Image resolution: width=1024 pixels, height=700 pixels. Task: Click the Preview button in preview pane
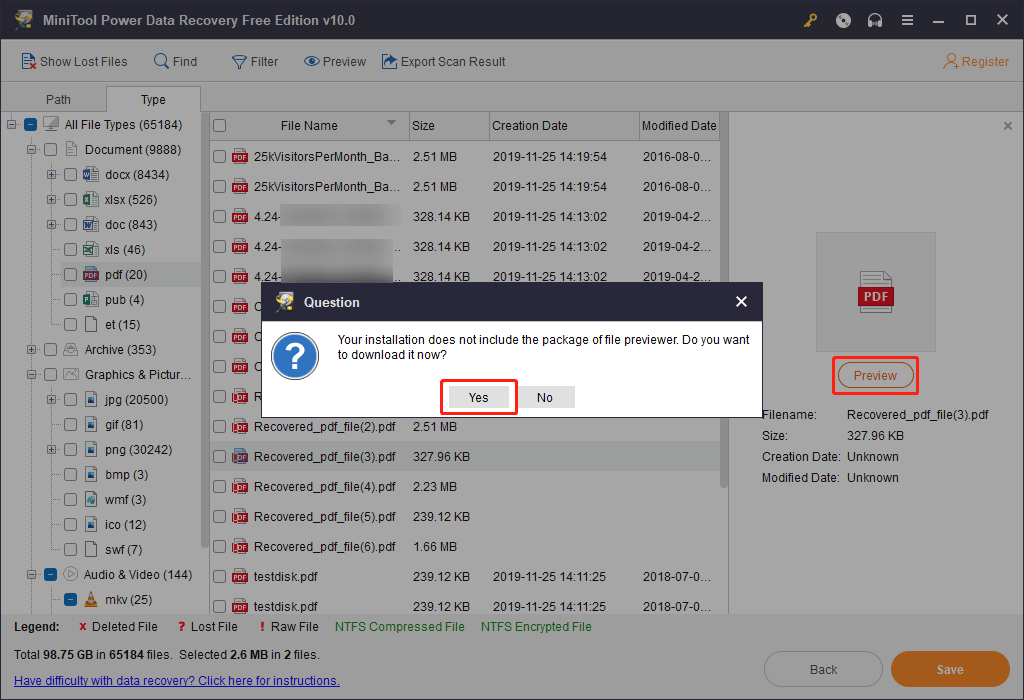coord(875,375)
